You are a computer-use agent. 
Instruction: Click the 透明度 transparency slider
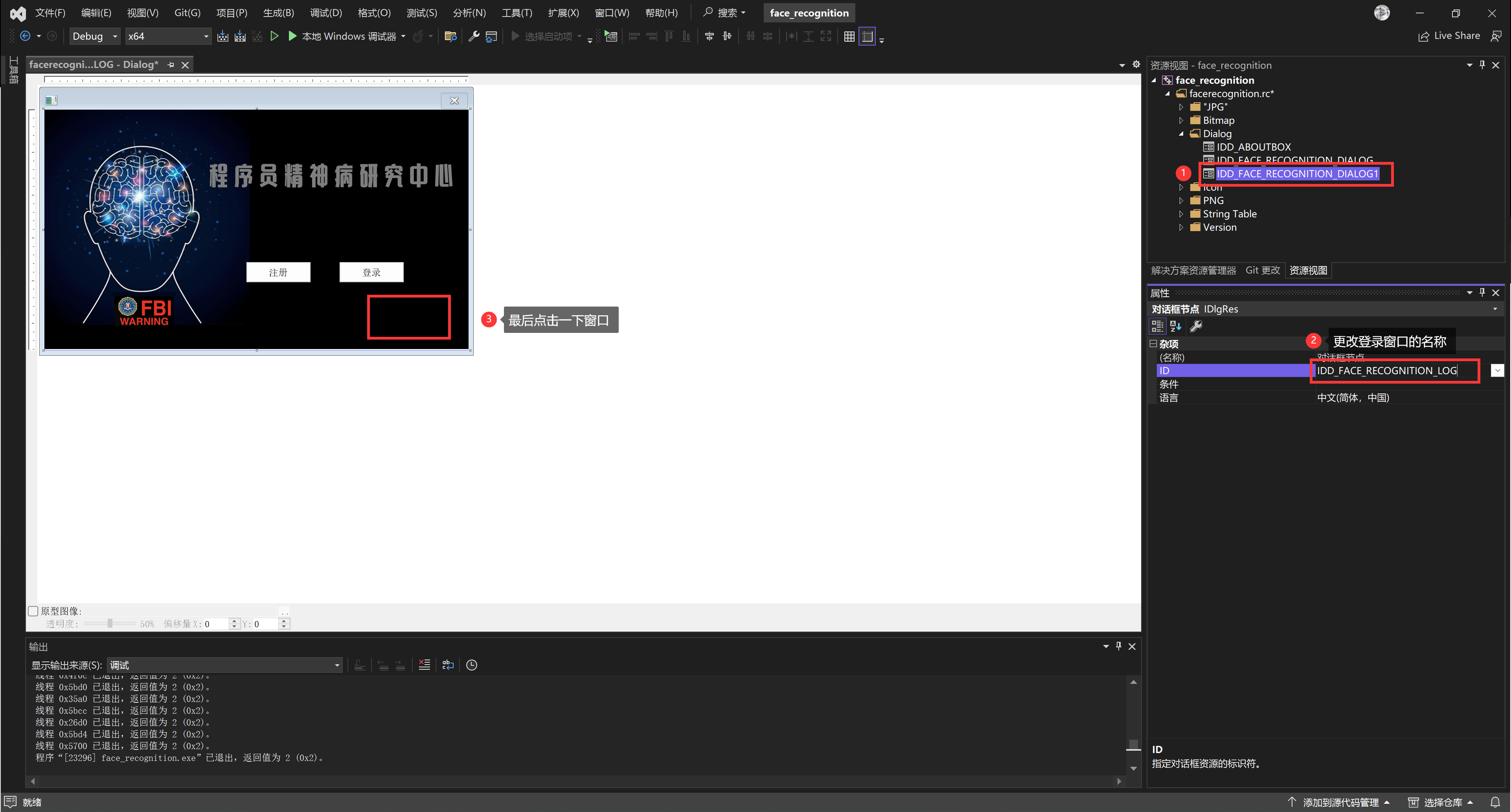click(x=110, y=624)
